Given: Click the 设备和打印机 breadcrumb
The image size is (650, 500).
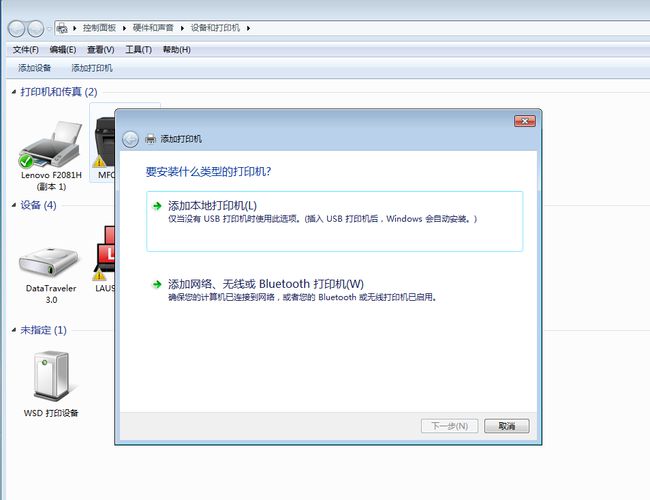Looking at the screenshot, I should tap(215, 28).
